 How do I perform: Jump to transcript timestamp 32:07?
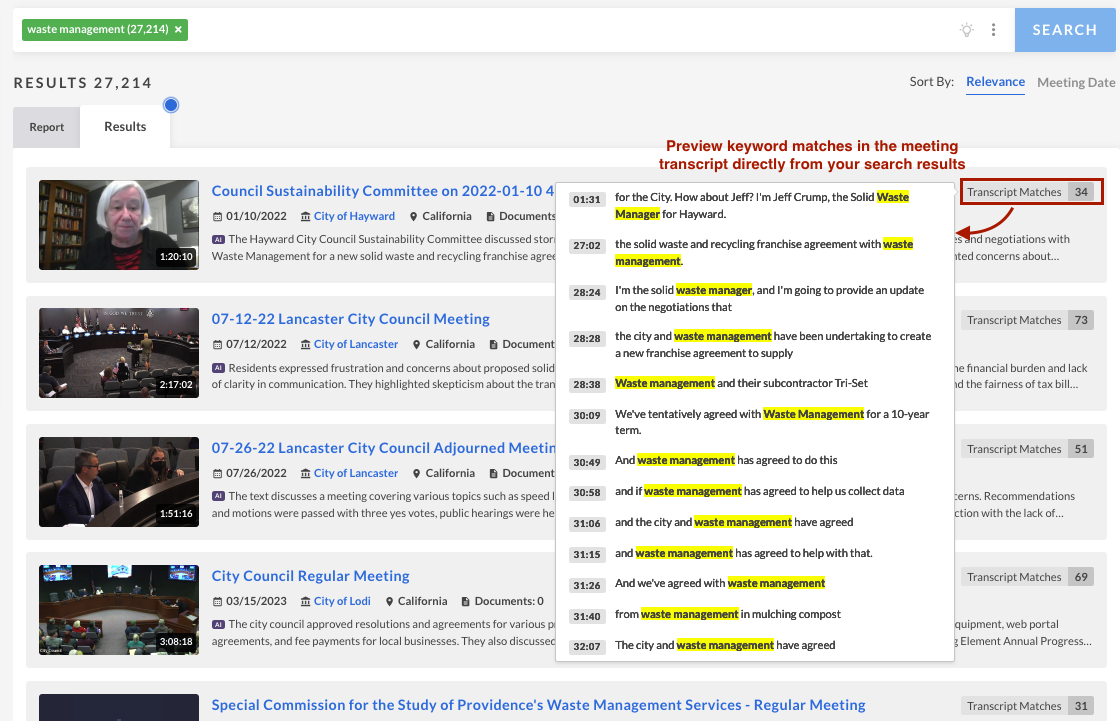click(x=586, y=647)
